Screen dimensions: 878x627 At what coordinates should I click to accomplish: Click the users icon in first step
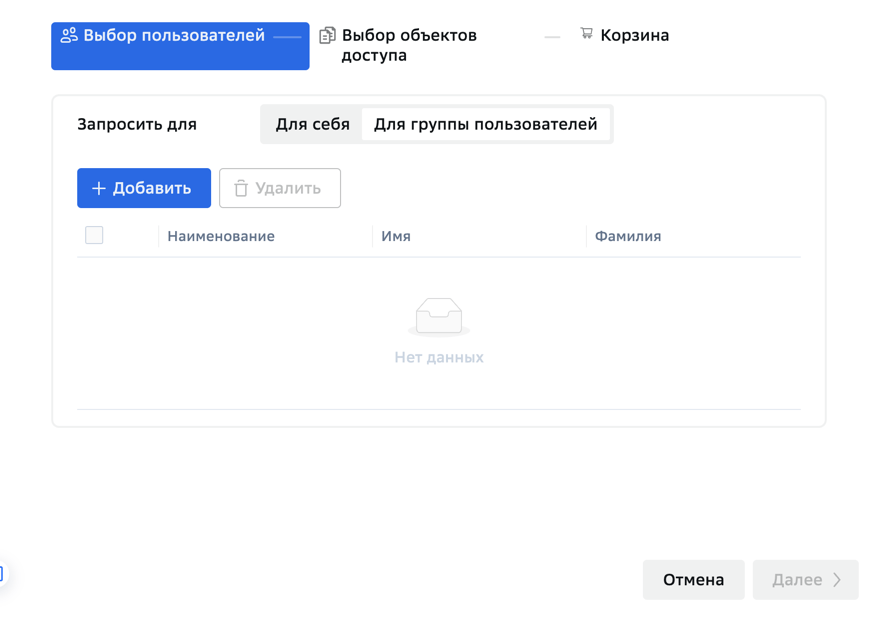click(69, 35)
